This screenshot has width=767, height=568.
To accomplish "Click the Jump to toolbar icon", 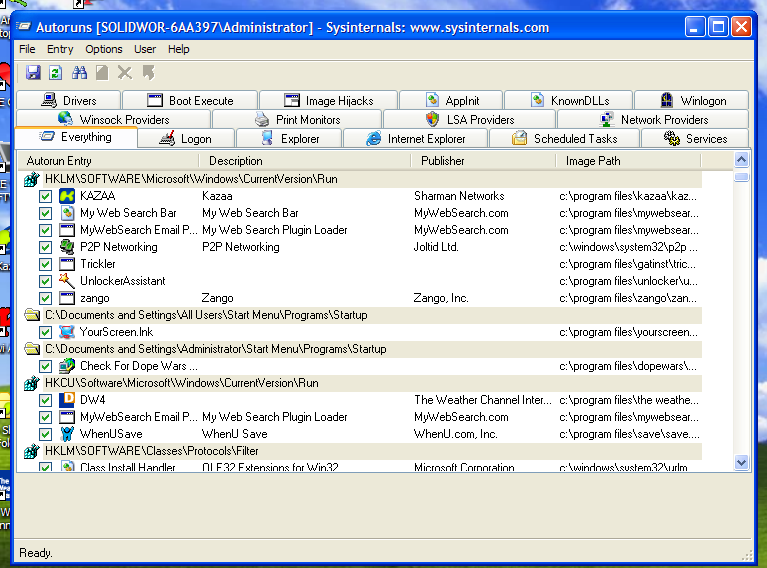I will pyautogui.click(x=148, y=73).
